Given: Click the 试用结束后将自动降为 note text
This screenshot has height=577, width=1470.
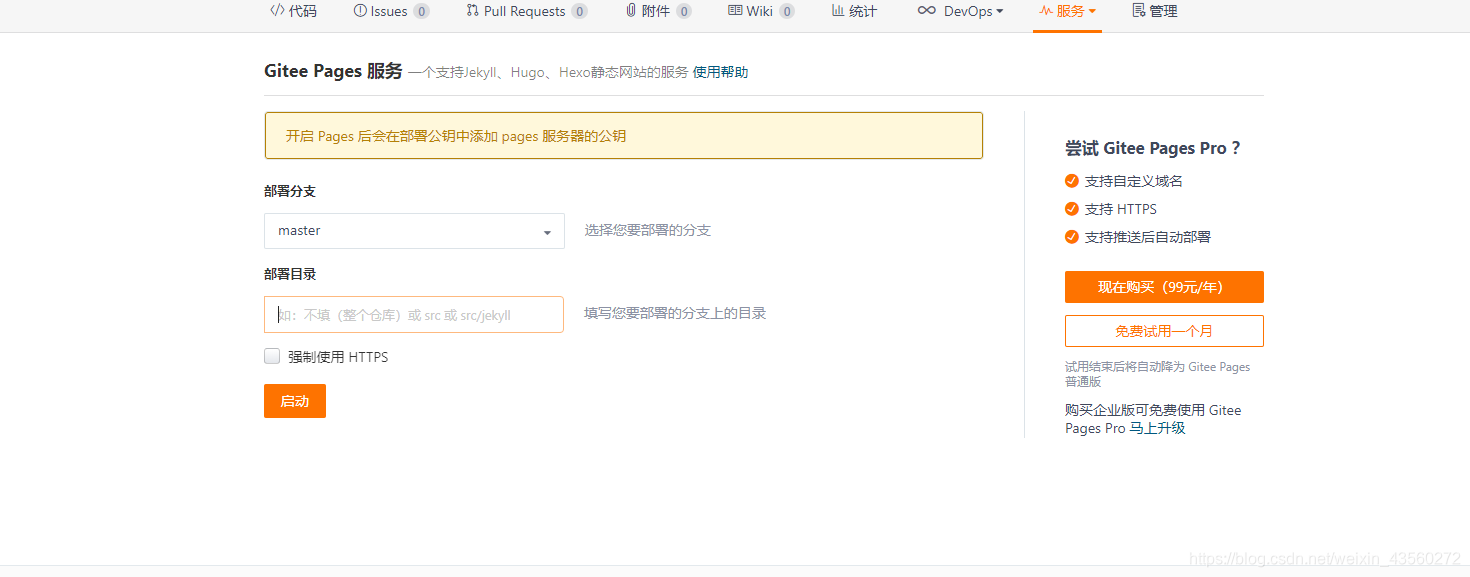Looking at the screenshot, I should 1157,374.
